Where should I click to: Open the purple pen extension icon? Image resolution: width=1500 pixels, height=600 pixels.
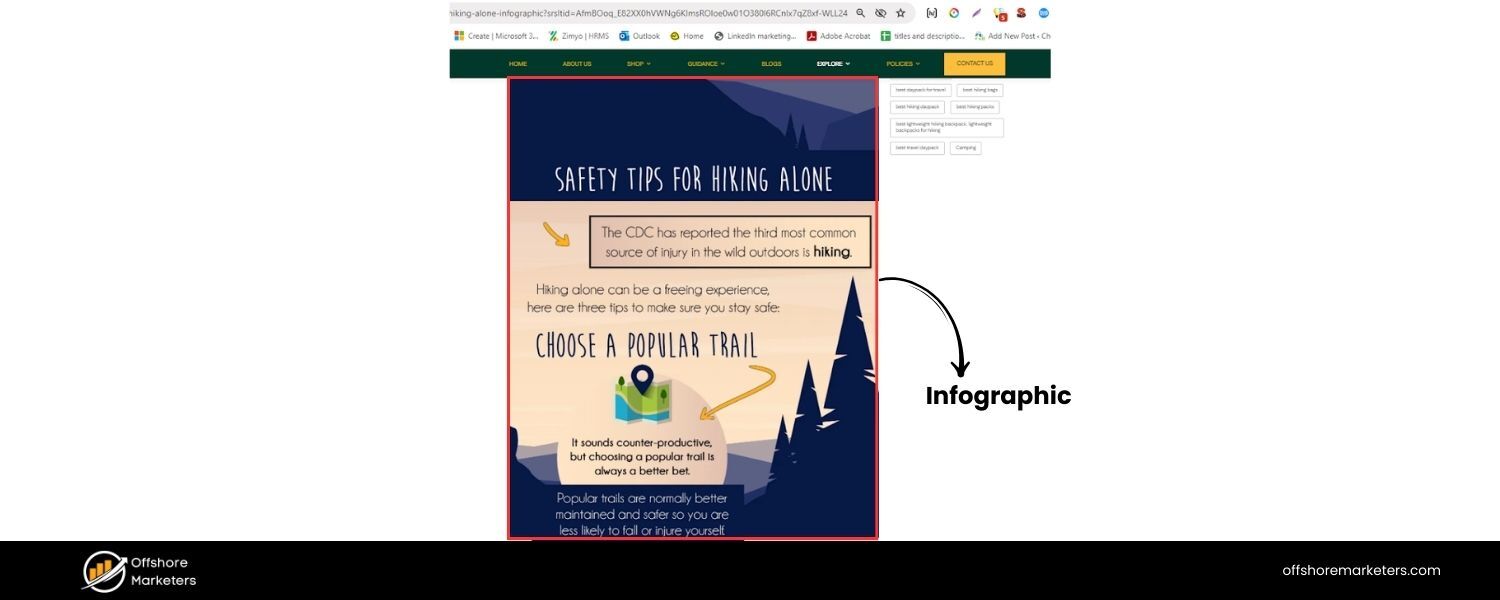tap(976, 13)
